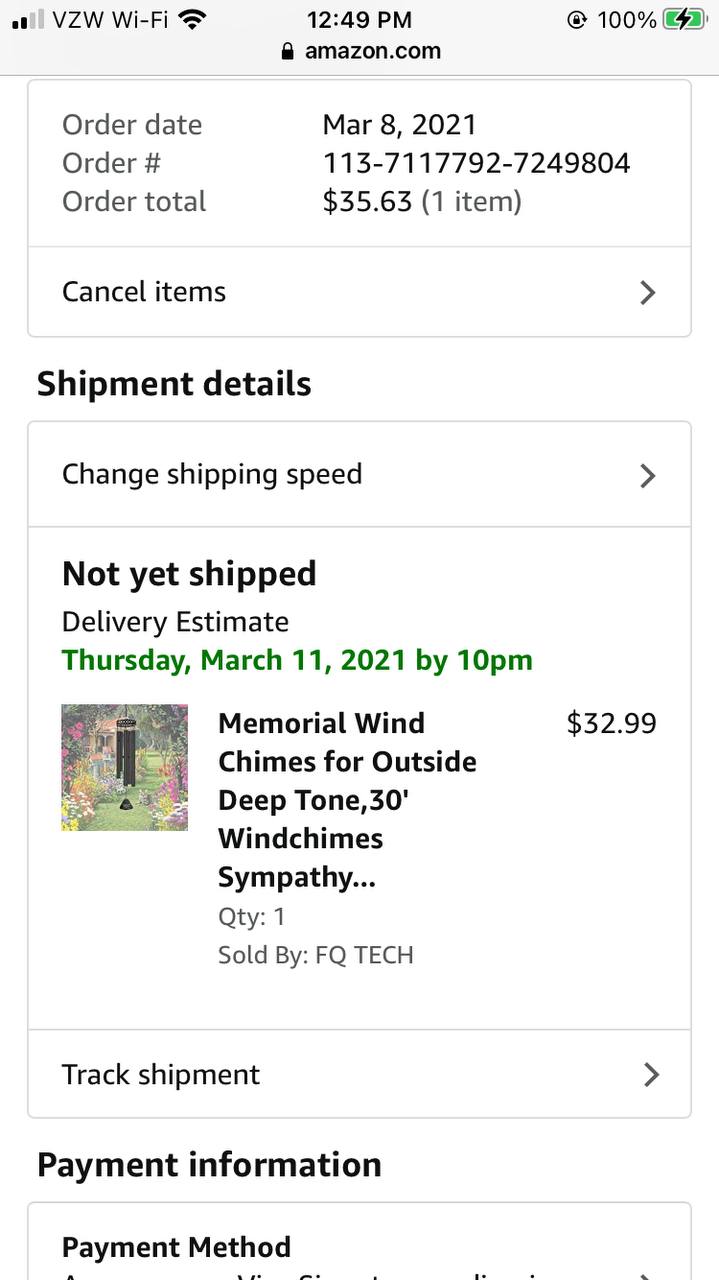Tap the Sold By: FQ TECH seller text

click(x=316, y=955)
